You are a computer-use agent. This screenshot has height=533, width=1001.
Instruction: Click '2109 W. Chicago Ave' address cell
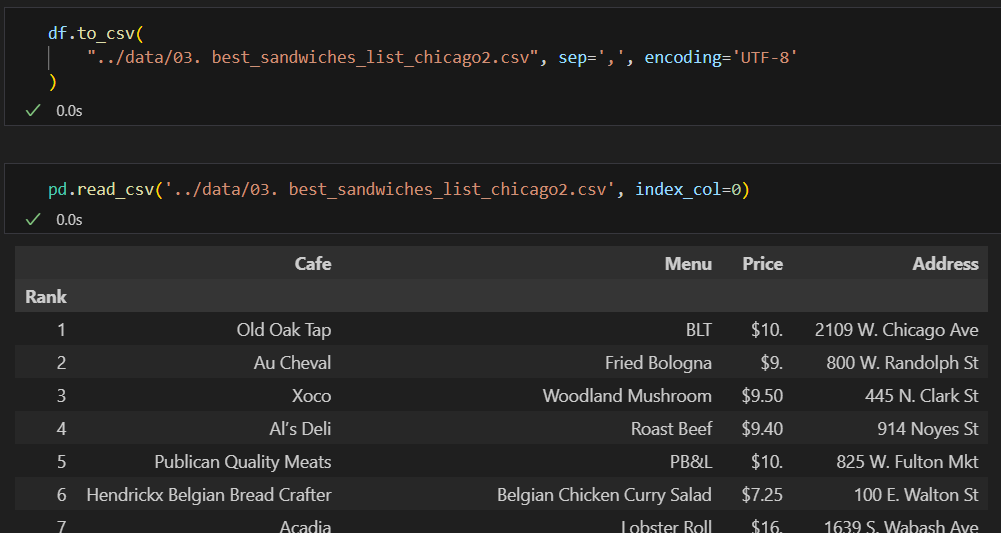click(x=896, y=330)
